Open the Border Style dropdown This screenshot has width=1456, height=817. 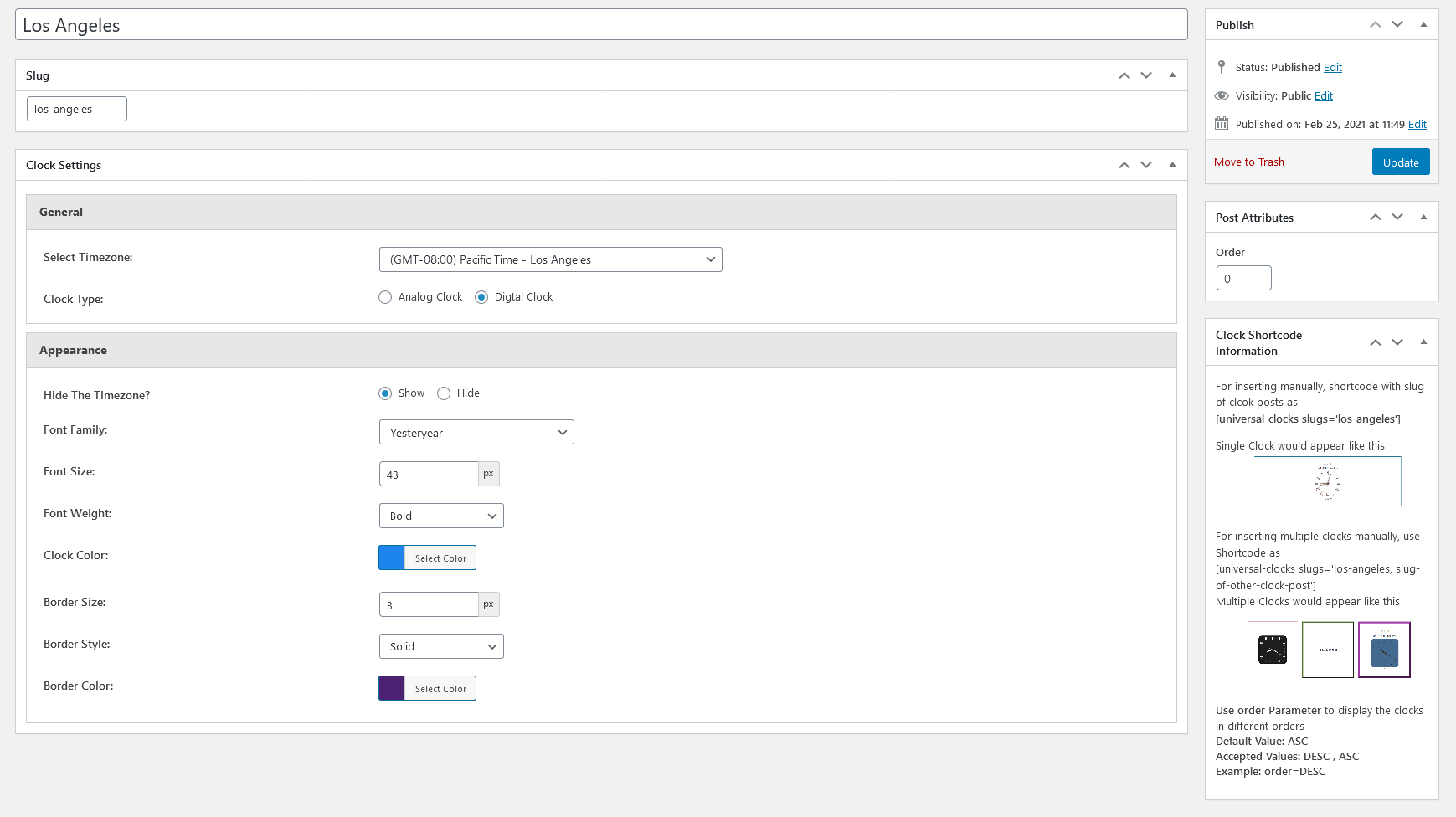tap(441, 646)
